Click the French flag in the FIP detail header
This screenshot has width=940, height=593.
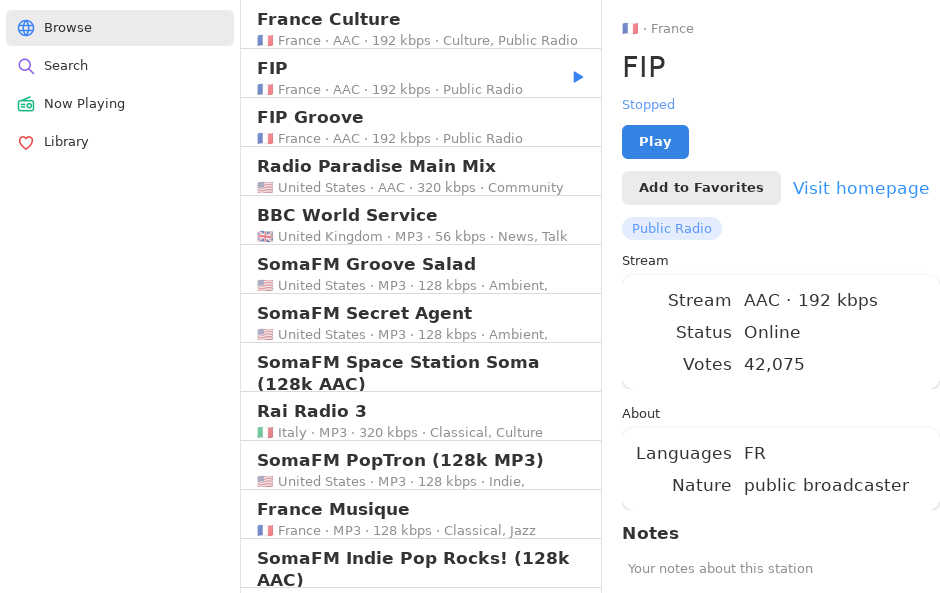pos(630,28)
